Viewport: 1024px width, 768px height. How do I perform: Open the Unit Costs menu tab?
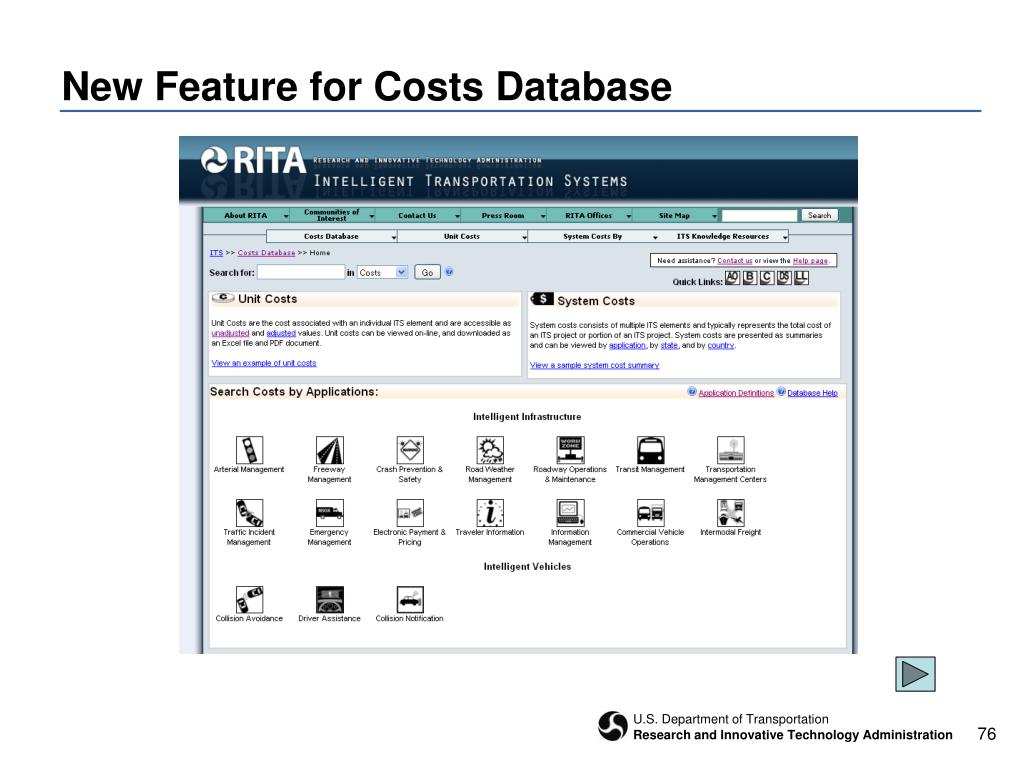462,236
